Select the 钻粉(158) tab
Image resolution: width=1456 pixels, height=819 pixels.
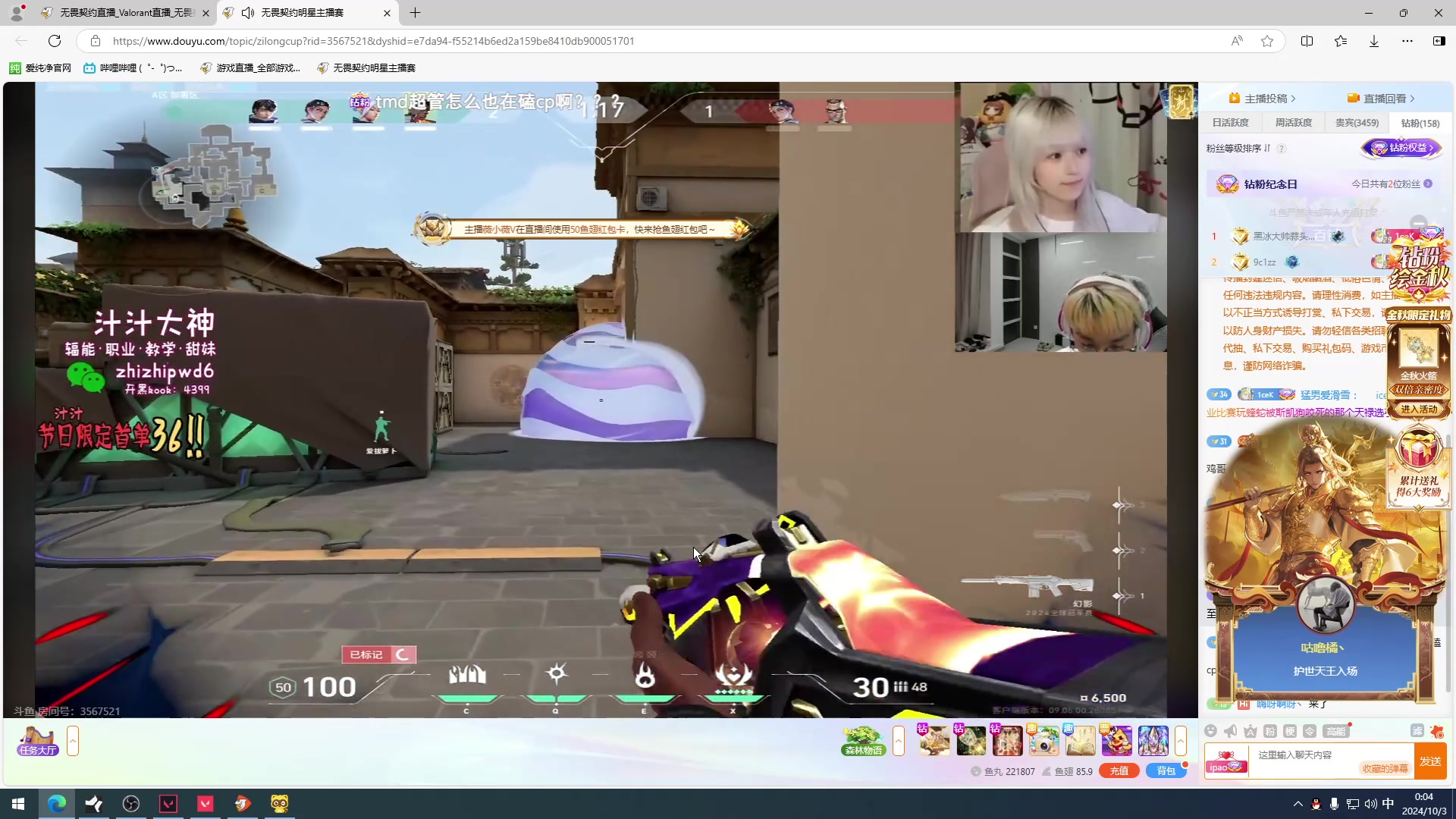(1420, 123)
